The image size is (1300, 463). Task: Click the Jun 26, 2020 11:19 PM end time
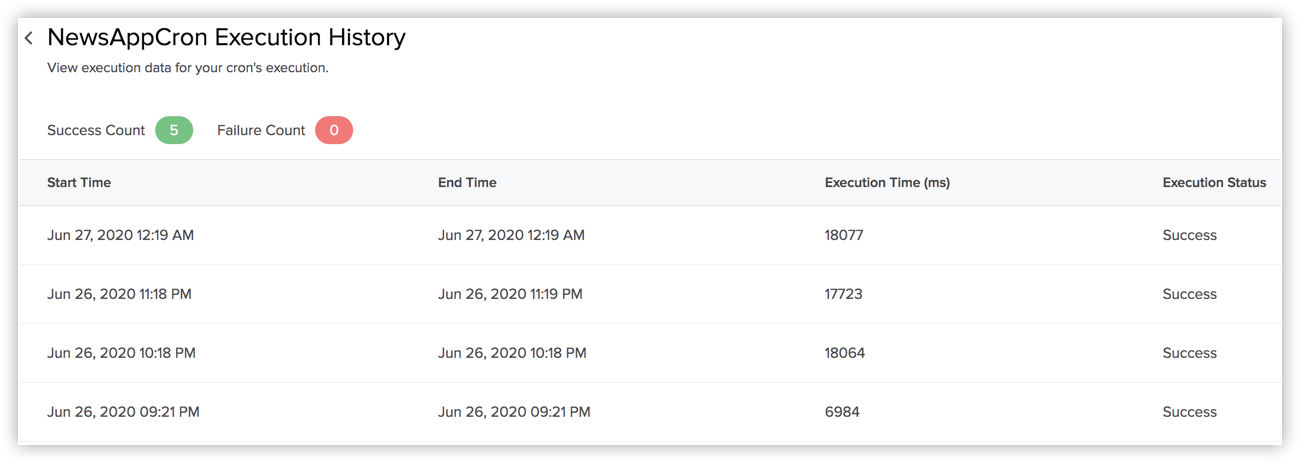[x=510, y=295]
